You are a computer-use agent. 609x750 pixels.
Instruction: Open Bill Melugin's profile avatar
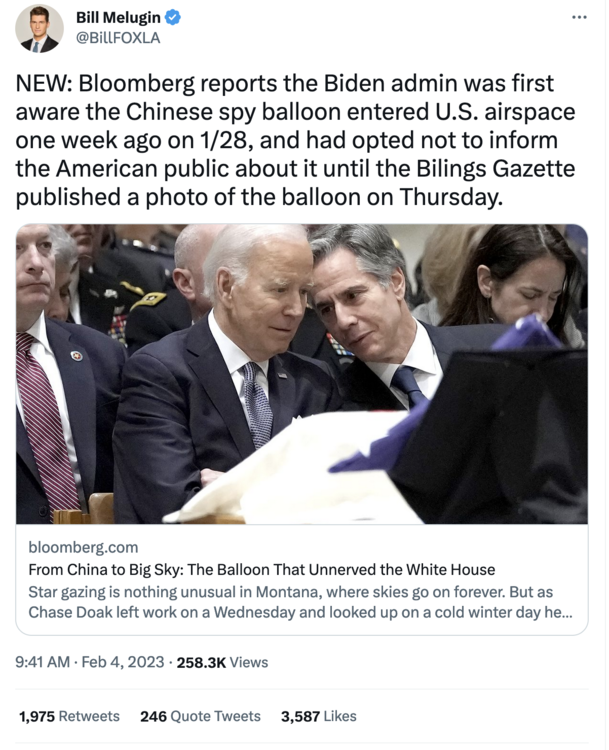tap(39, 29)
